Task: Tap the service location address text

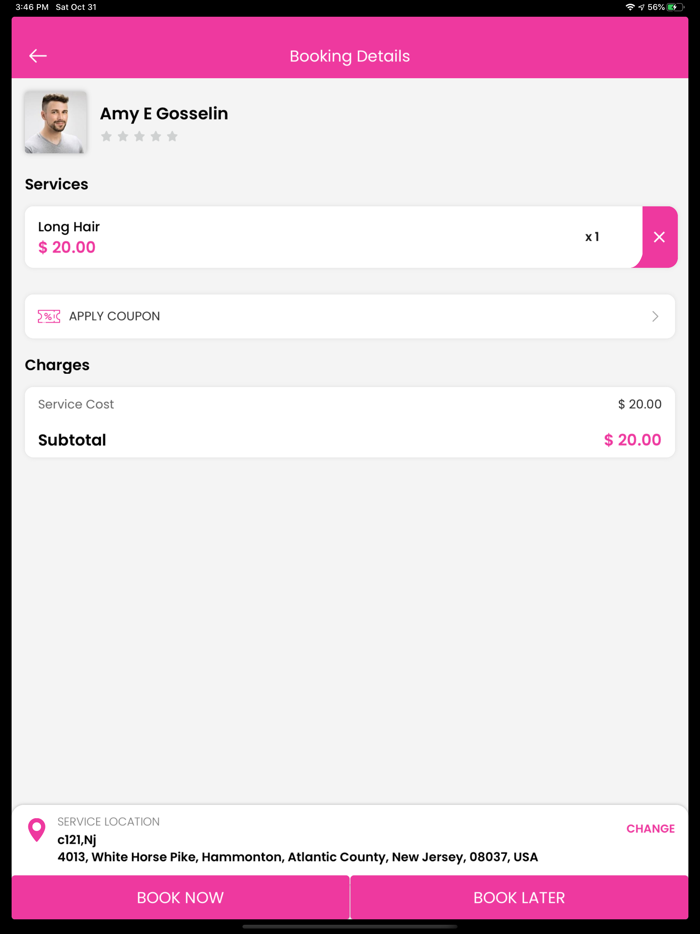Action: point(297,857)
